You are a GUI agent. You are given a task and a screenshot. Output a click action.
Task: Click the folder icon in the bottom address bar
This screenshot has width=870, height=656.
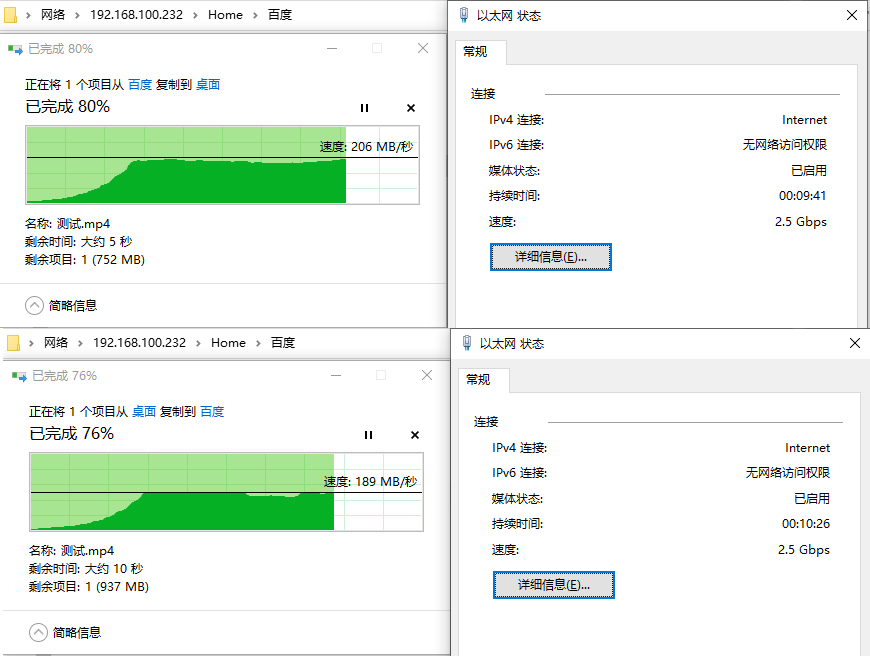[14, 342]
